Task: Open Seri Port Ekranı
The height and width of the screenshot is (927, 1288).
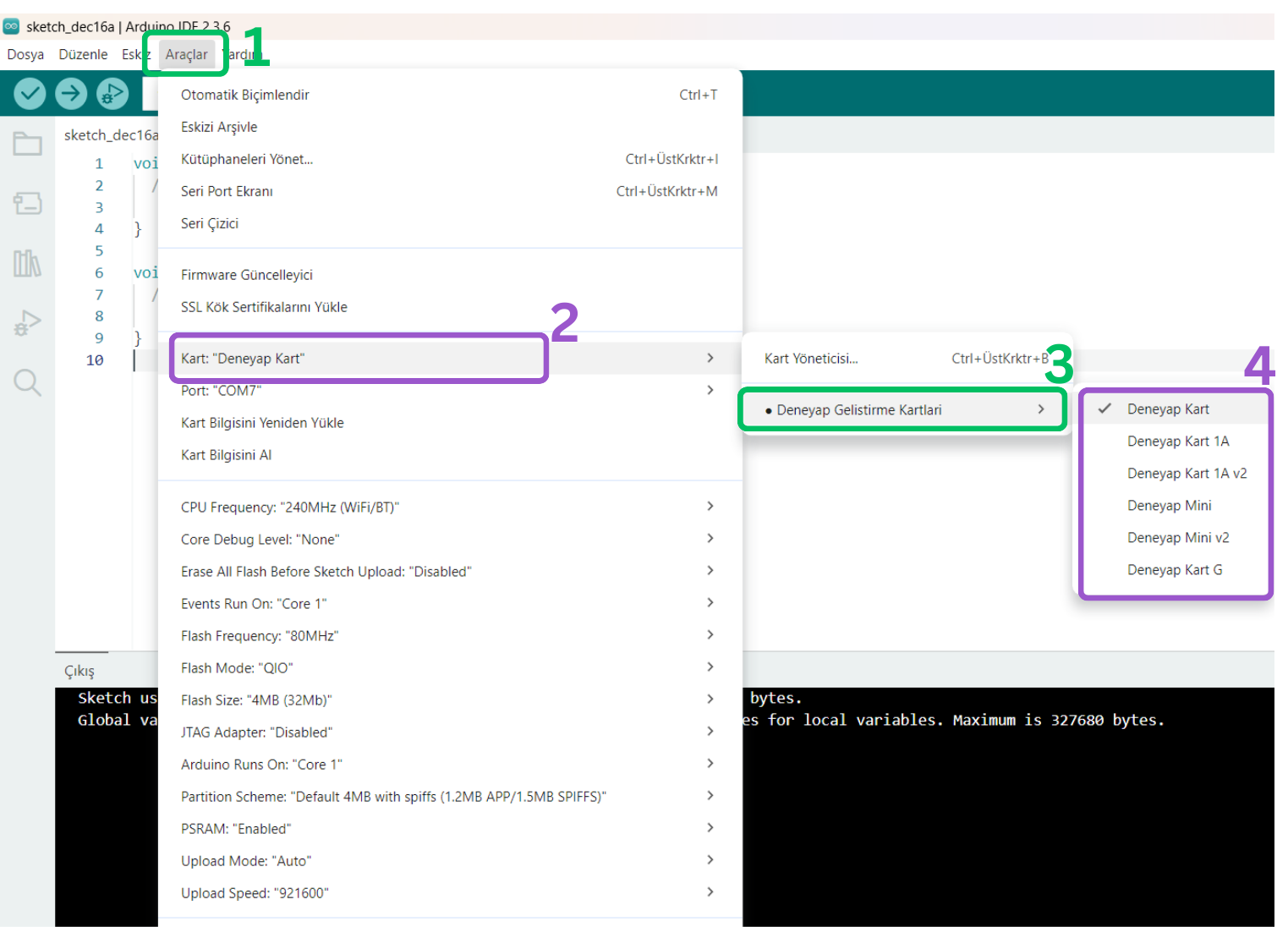Action: pyautogui.click(x=450, y=191)
